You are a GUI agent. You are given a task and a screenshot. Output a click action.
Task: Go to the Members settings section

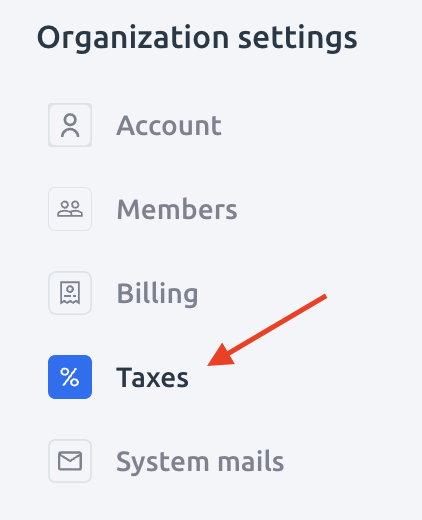coord(143,209)
